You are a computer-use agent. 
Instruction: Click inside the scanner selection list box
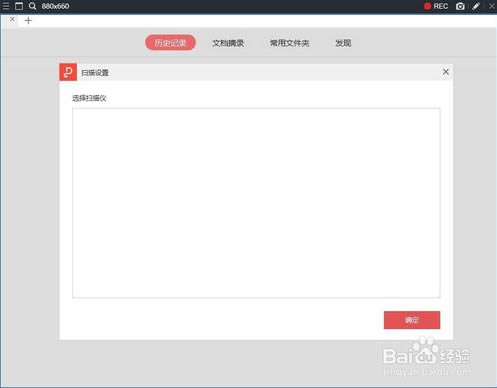click(x=256, y=203)
